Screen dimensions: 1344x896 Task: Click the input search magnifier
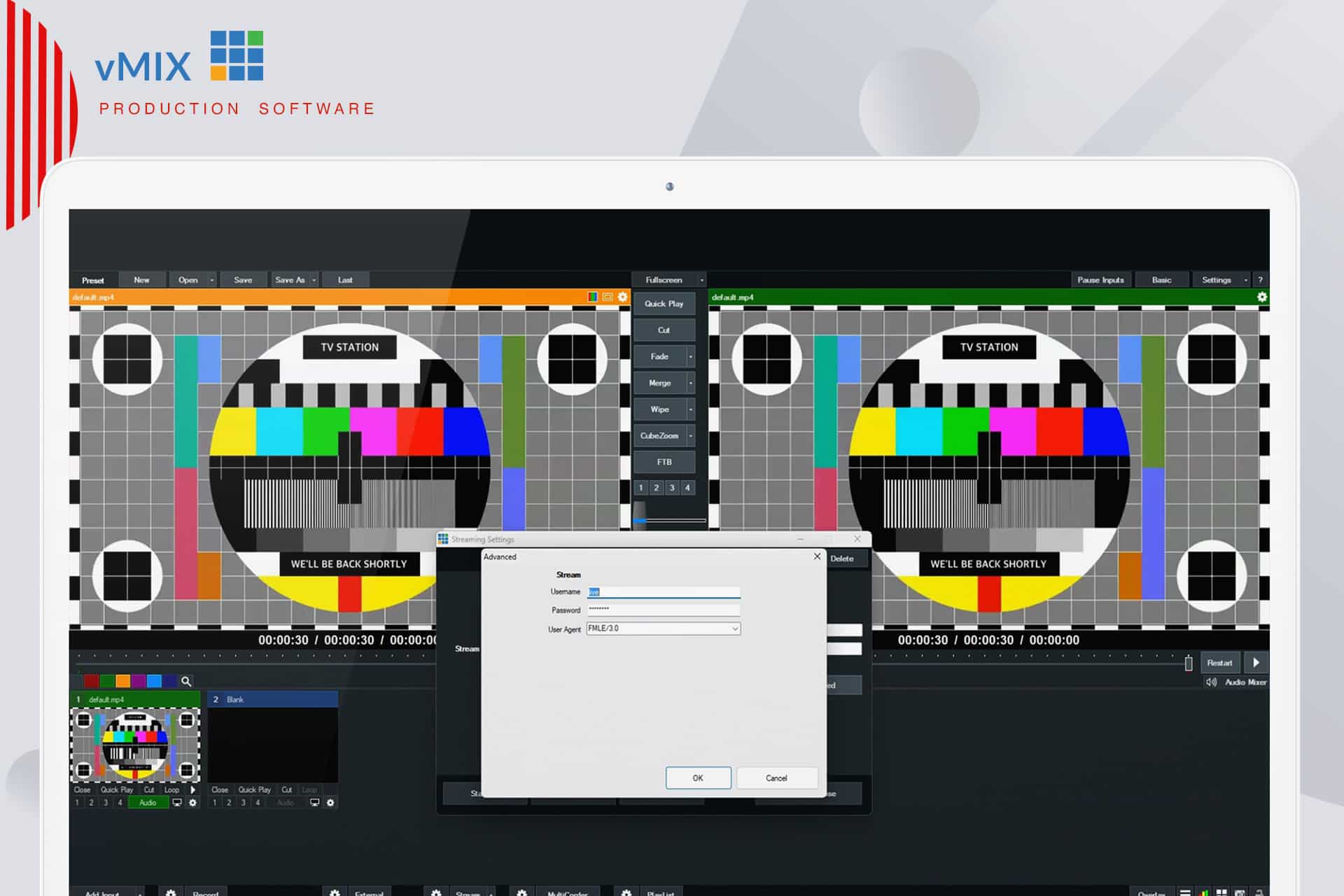click(x=186, y=681)
